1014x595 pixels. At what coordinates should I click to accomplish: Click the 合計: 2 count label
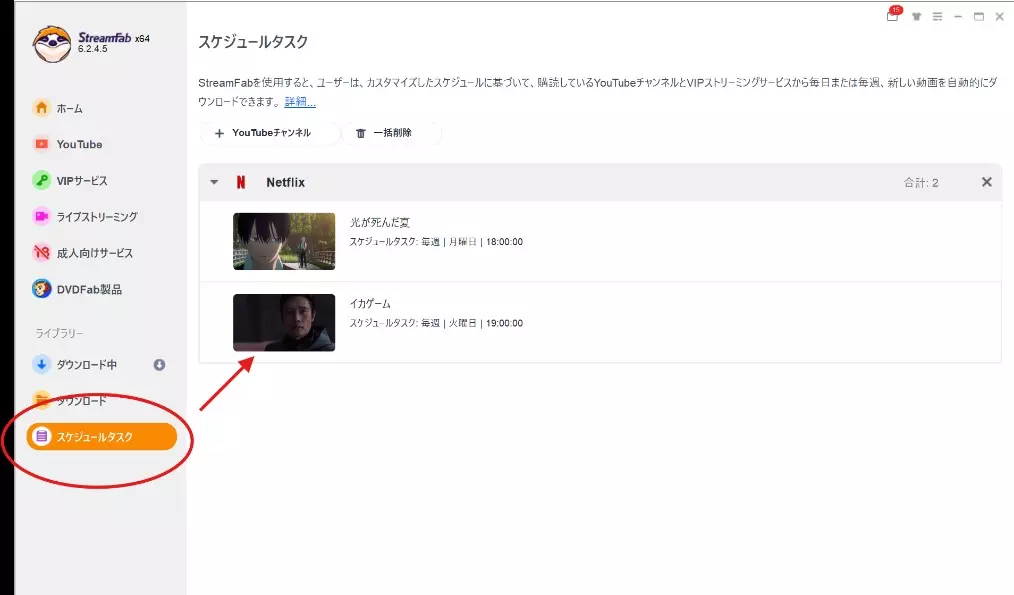pos(921,183)
